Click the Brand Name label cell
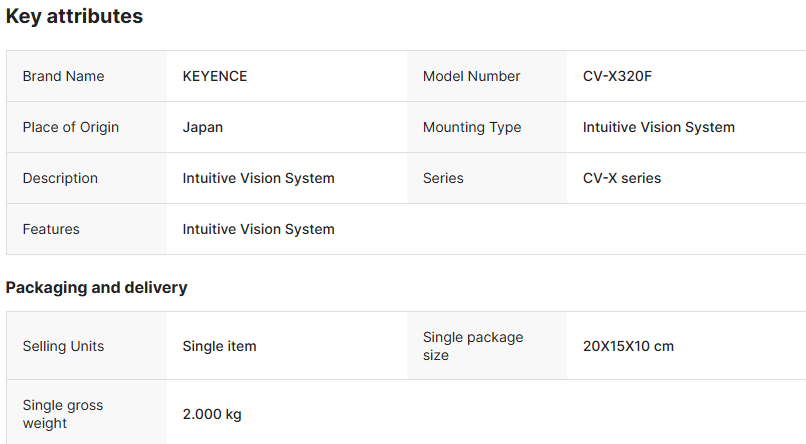Image resolution: width=806 pixels, height=444 pixels. click(x=63, y=76)
